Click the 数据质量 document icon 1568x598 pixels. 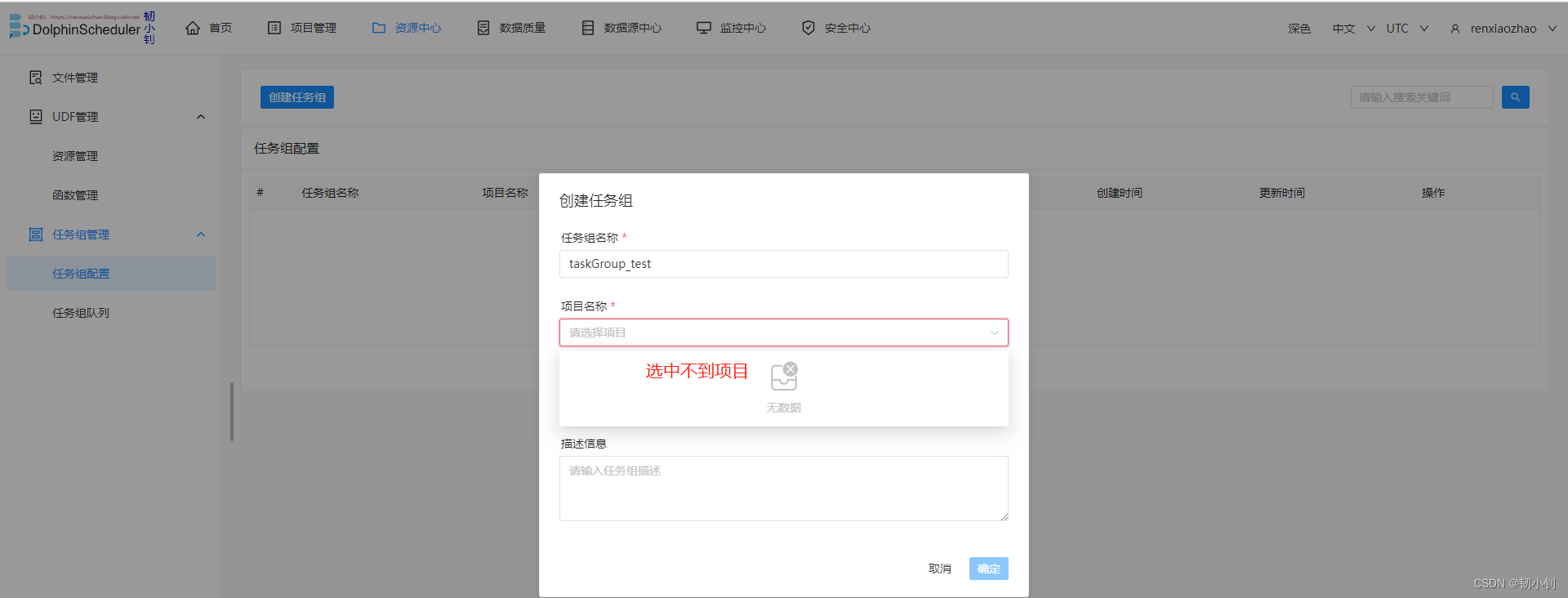(483, 28)
